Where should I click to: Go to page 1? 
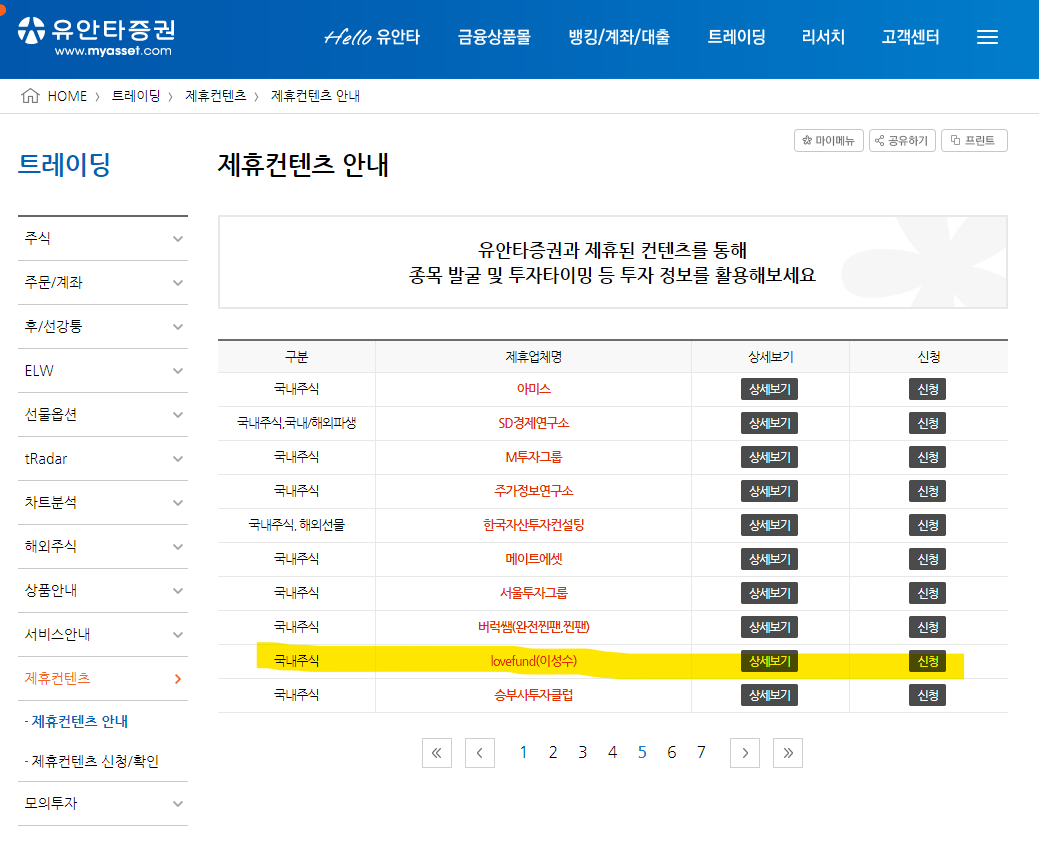(x=523, y=753)
